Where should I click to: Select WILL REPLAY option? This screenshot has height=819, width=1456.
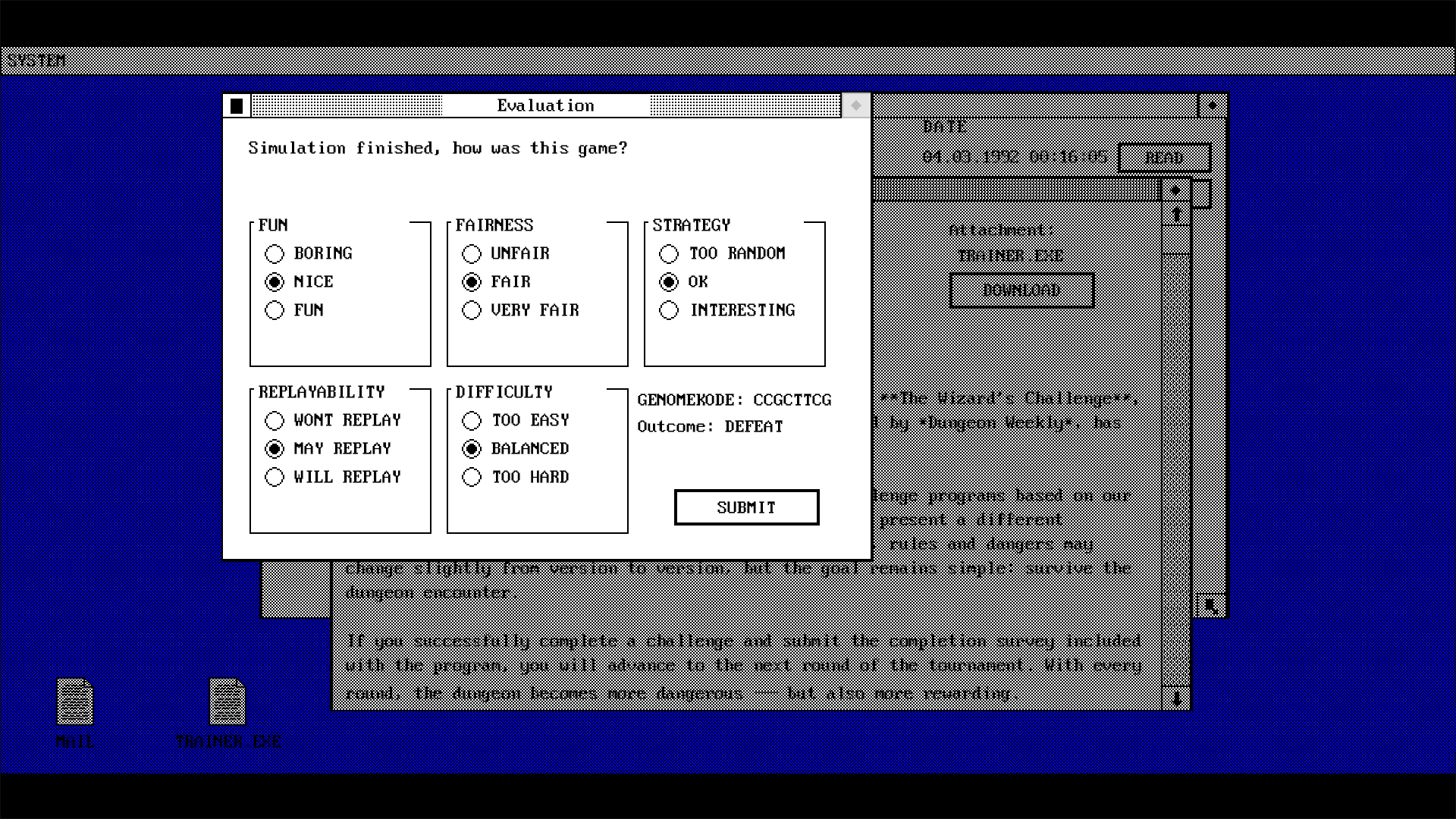(x=275, y=477)
